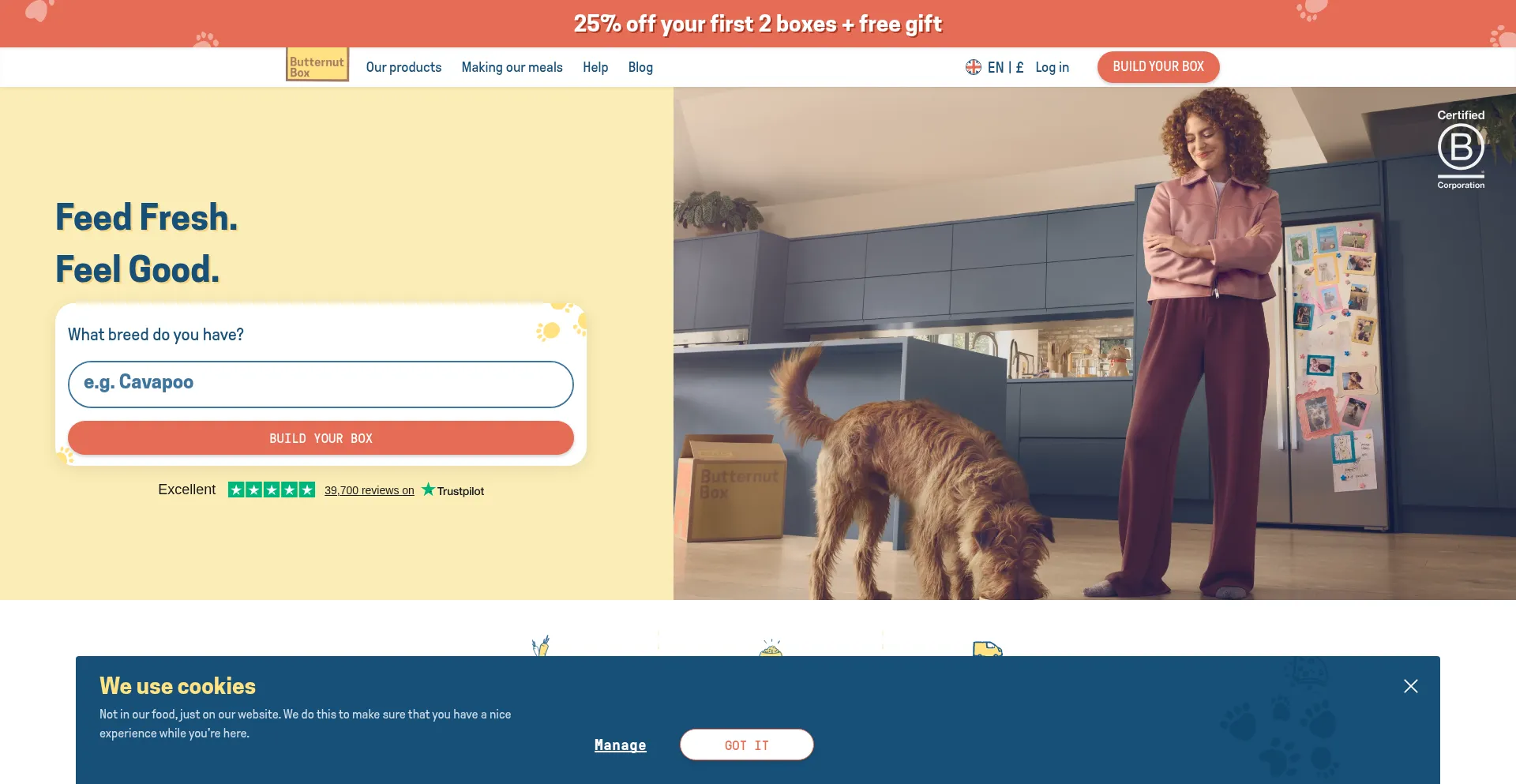
Task: Open the Making our meals menu
Action: (512, 67)
